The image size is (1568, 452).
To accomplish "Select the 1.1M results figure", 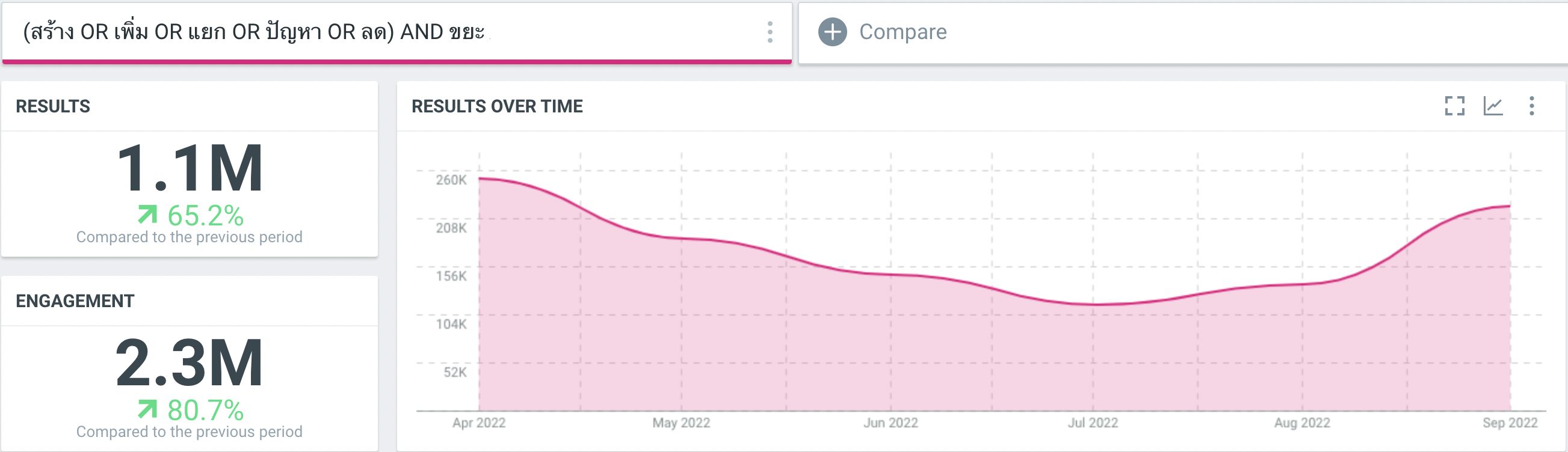I will coord(190,168).
